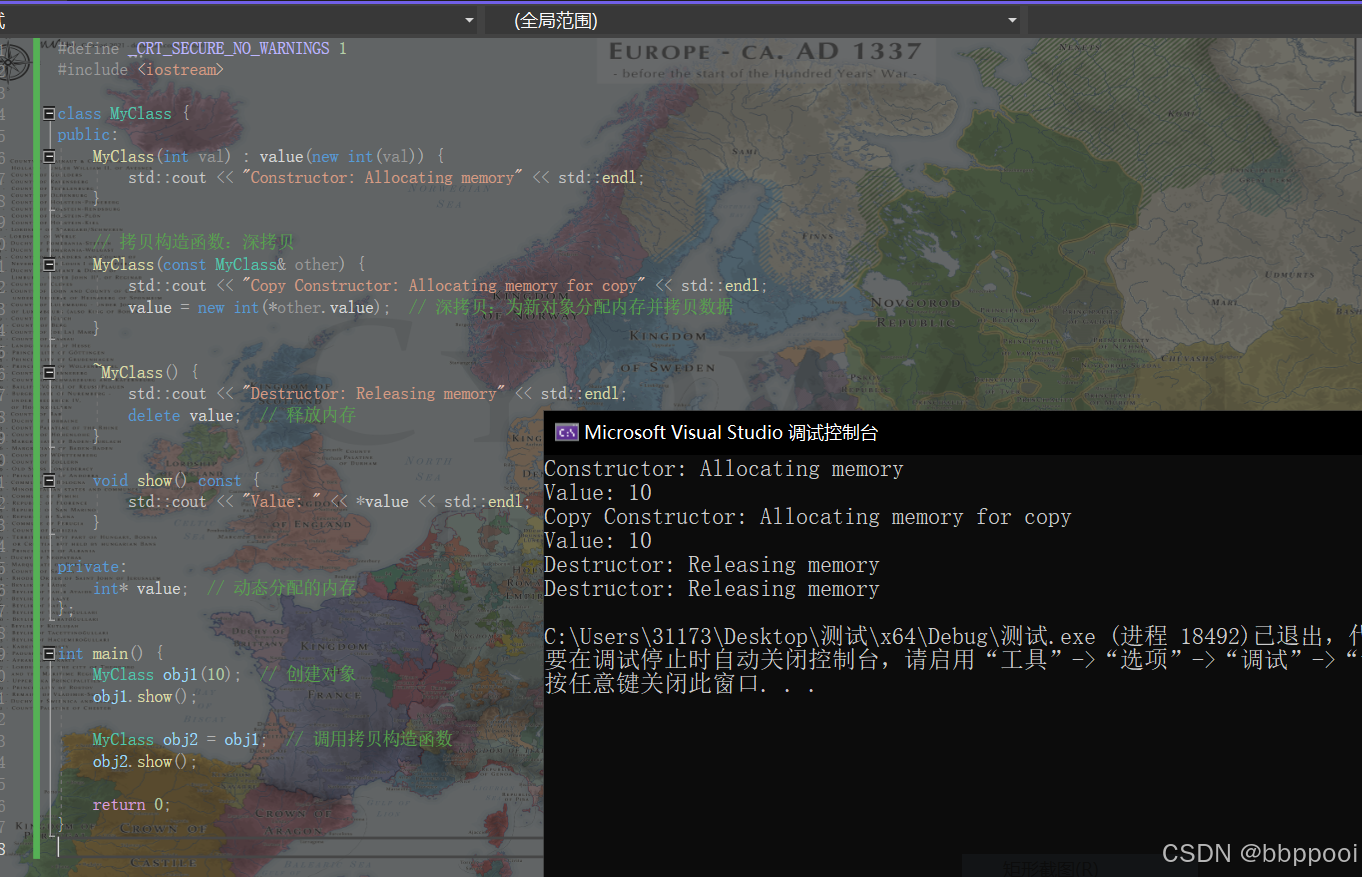The width and height of the screenshot is (1362, 877).
Task: Collapse the class MyClass code block
Action: (x=49, y=114)
